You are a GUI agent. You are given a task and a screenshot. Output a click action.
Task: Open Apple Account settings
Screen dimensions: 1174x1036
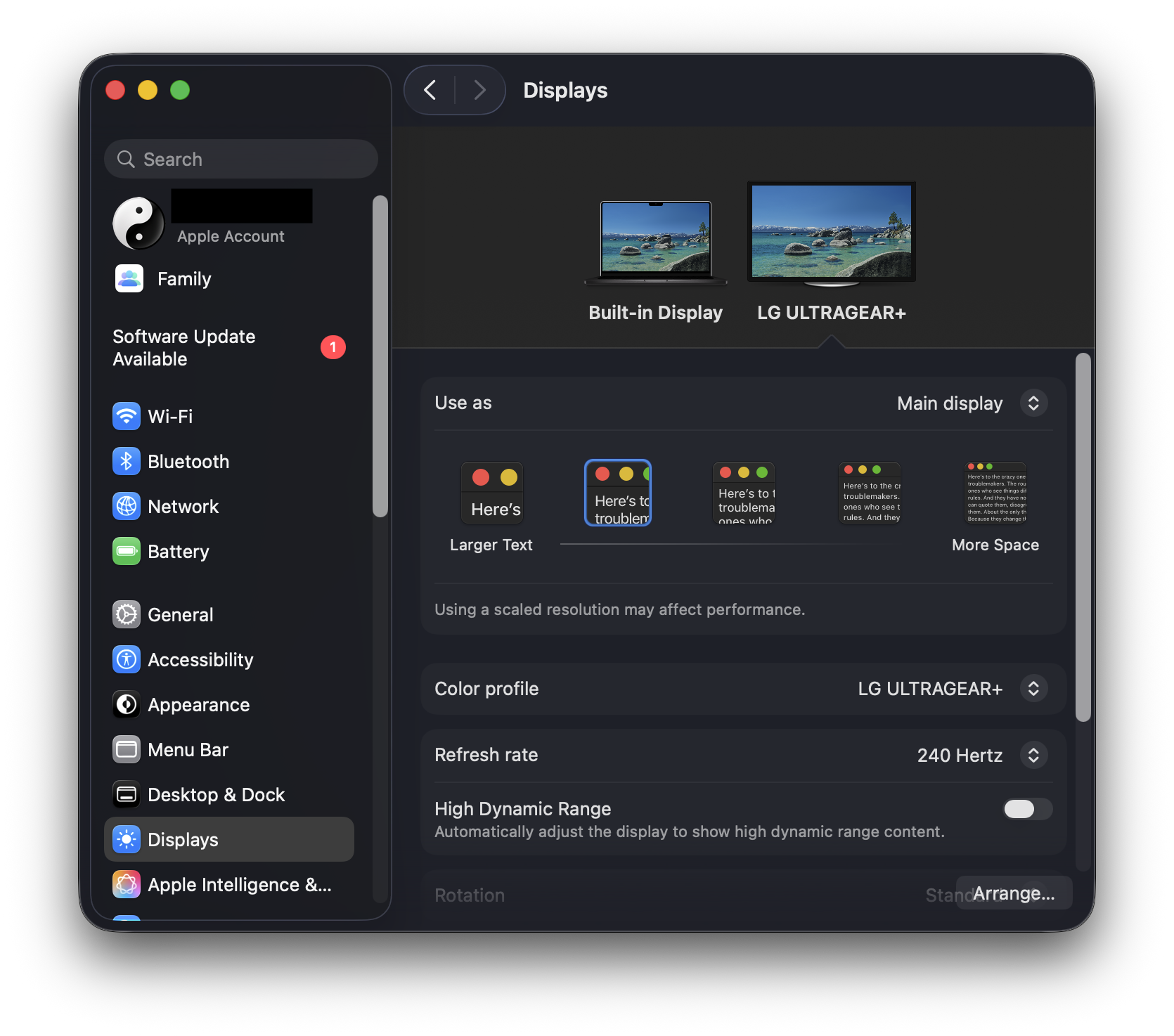click(229, 222)
